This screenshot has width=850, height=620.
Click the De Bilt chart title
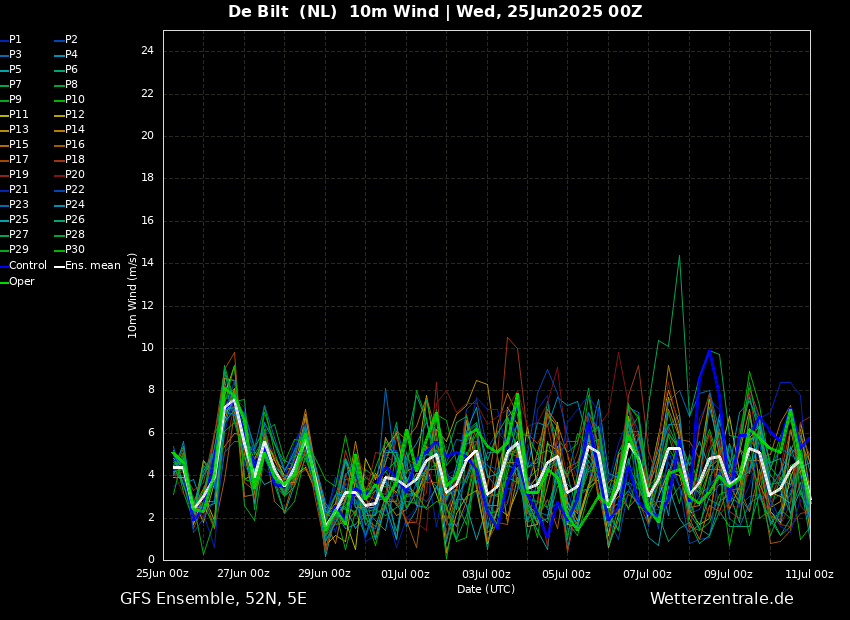coord(435,11)
